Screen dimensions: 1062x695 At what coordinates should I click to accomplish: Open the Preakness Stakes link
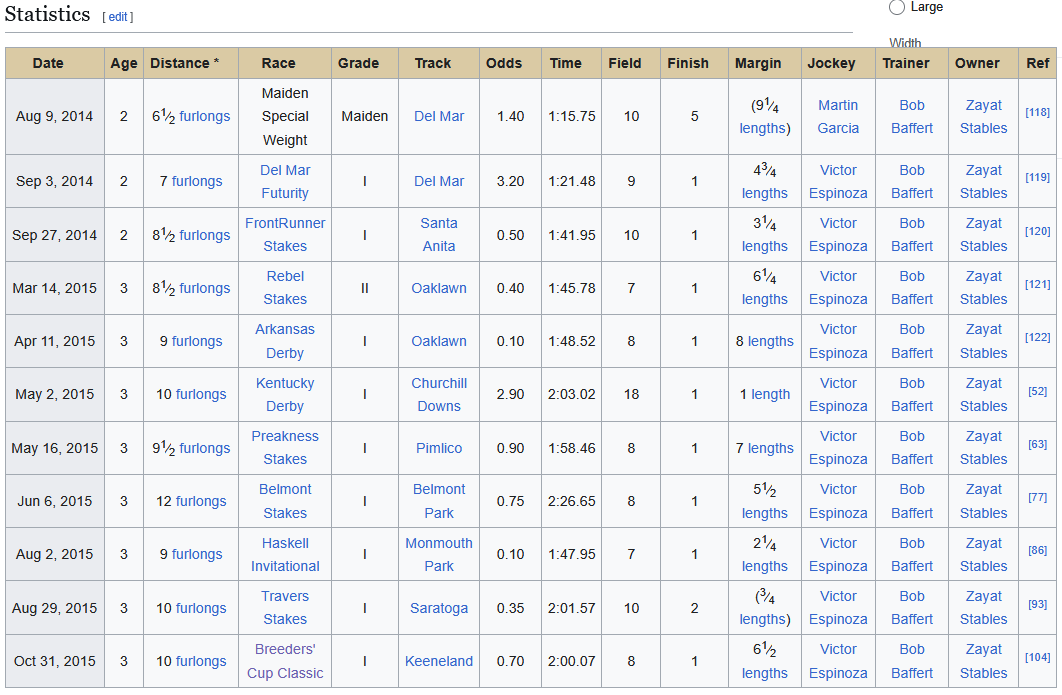[285, 448]
